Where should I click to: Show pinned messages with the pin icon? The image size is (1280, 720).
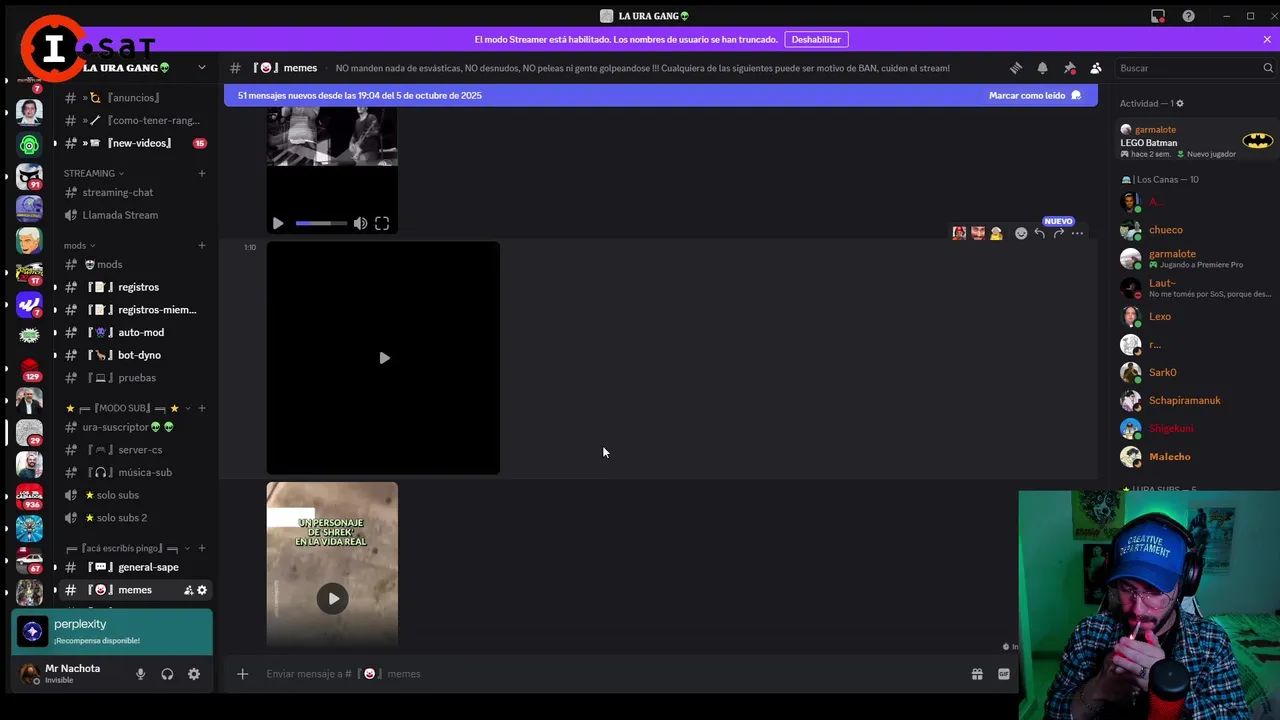[1070, 68]
